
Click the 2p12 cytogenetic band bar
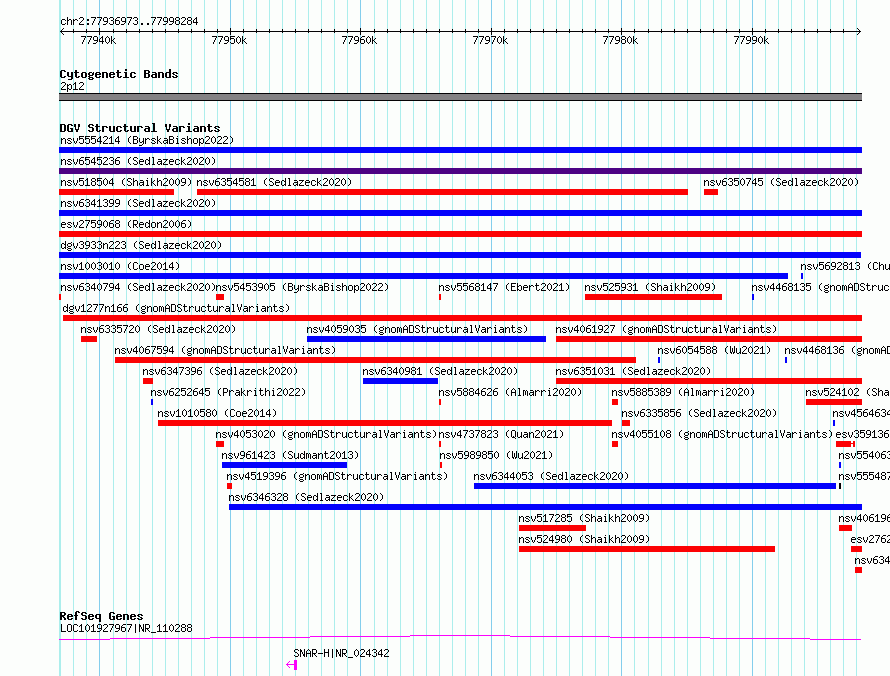460,97
